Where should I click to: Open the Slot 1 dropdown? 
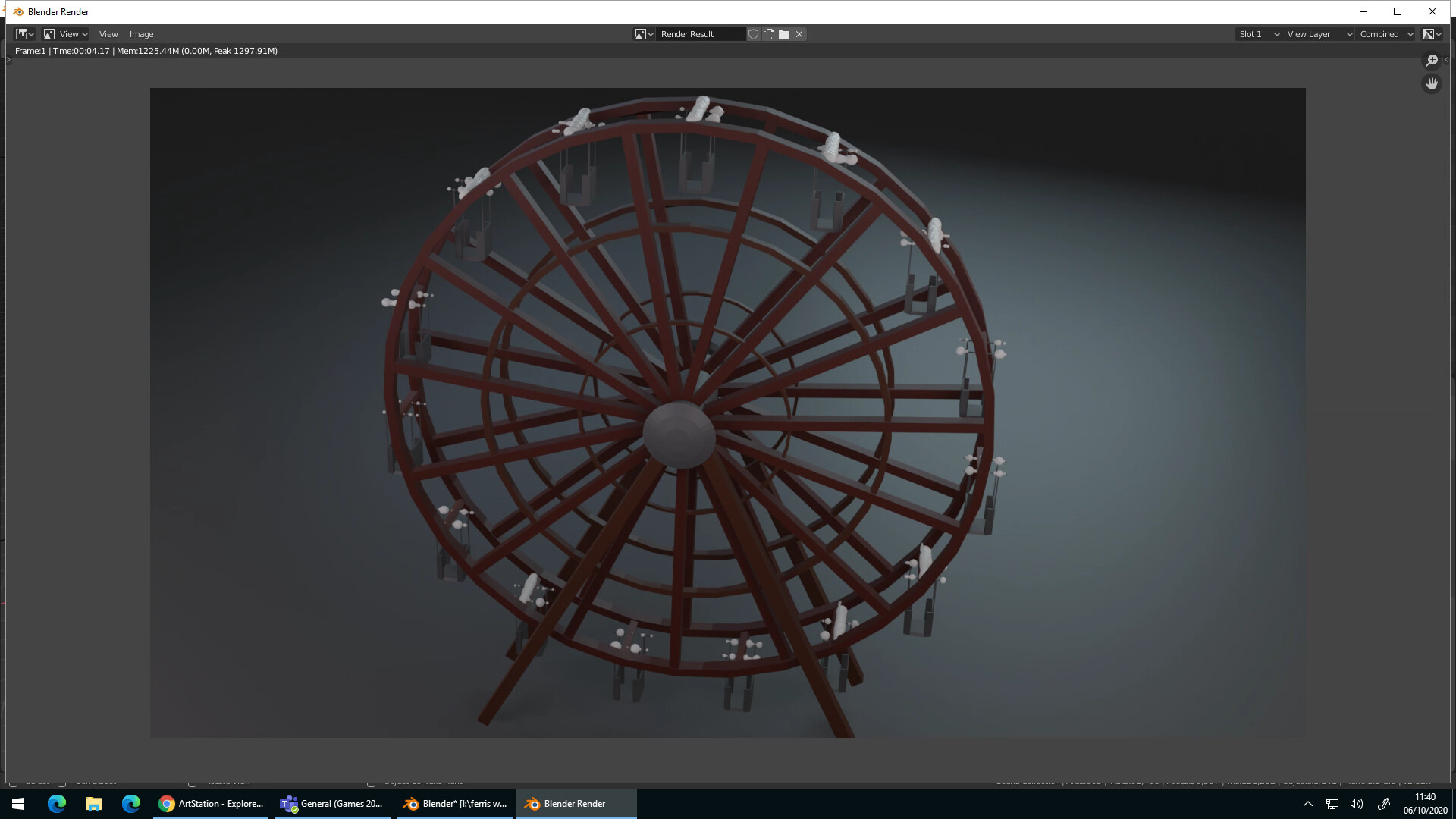coord(1257,34)
